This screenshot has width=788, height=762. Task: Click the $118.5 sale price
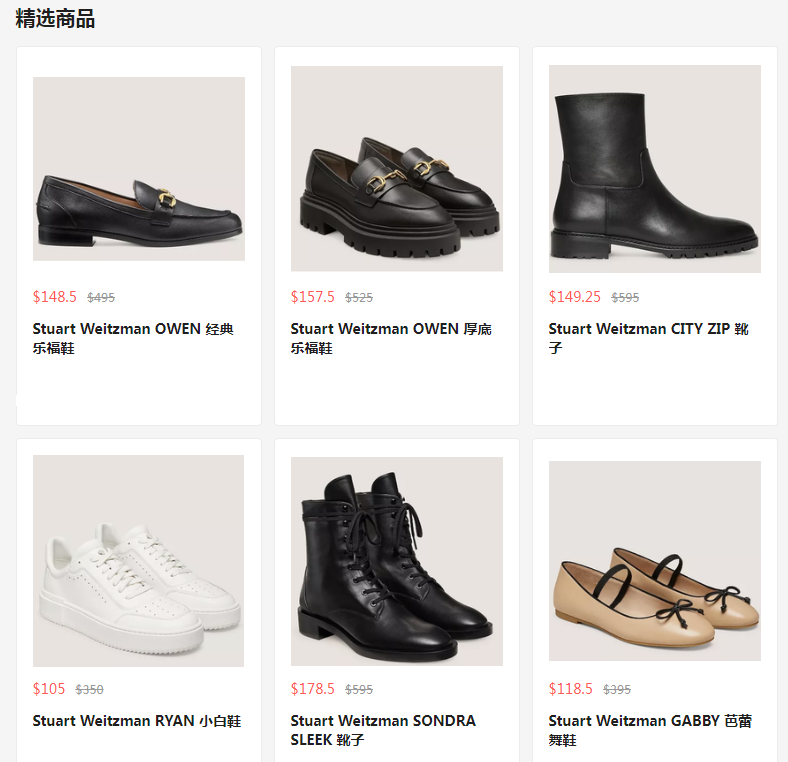click(x=570, y=689)
